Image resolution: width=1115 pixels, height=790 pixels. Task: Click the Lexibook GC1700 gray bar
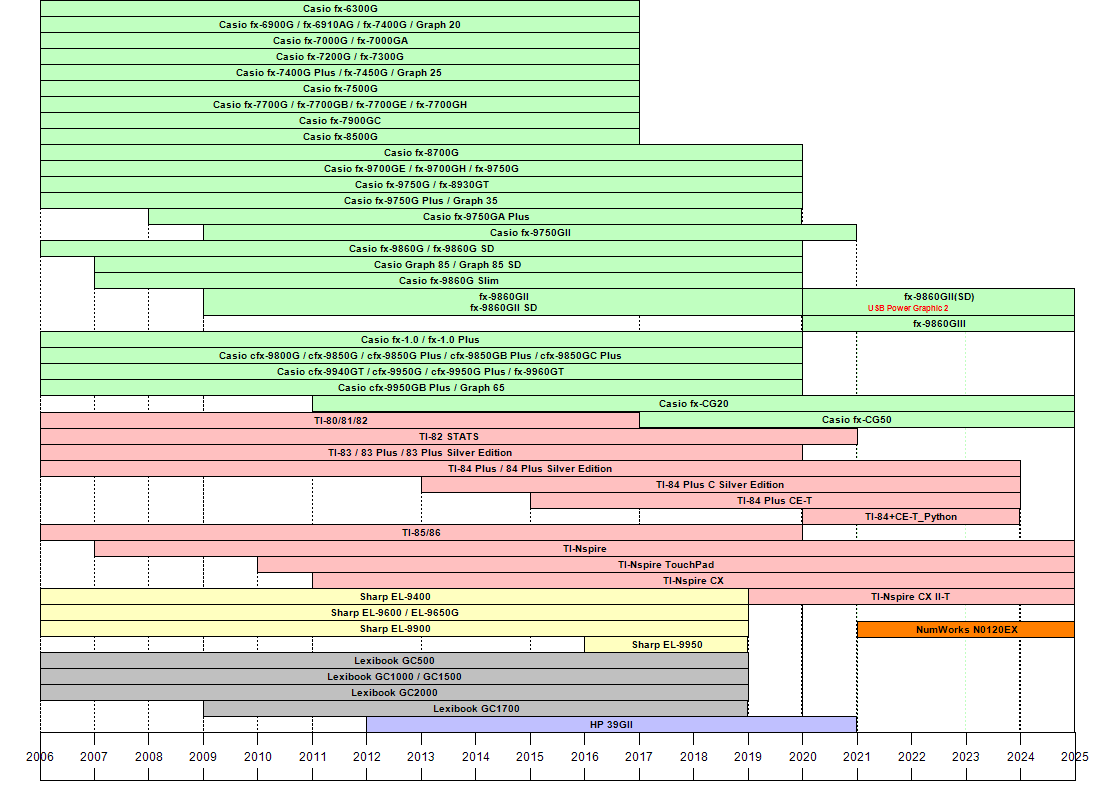[x=476, y=708]
